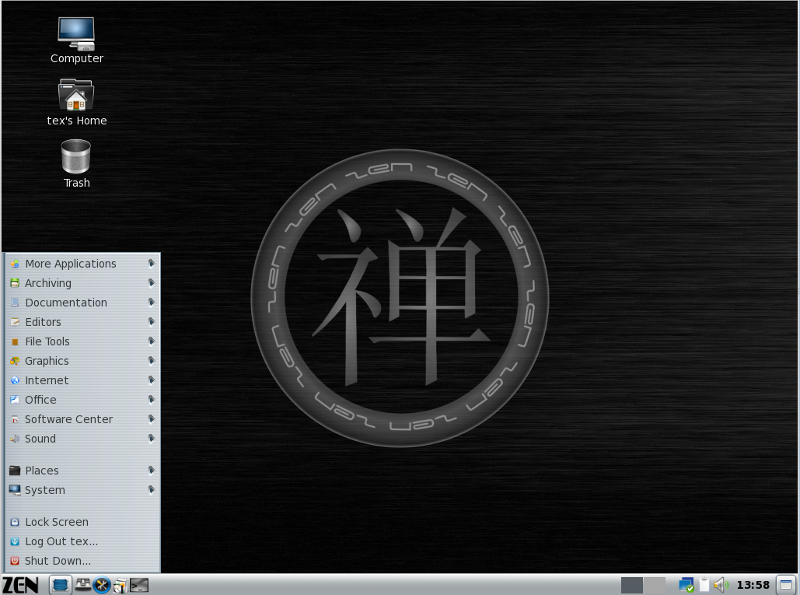
Task: Choose Log Out tex... from the menu
Action: click(x=83, y=541)
